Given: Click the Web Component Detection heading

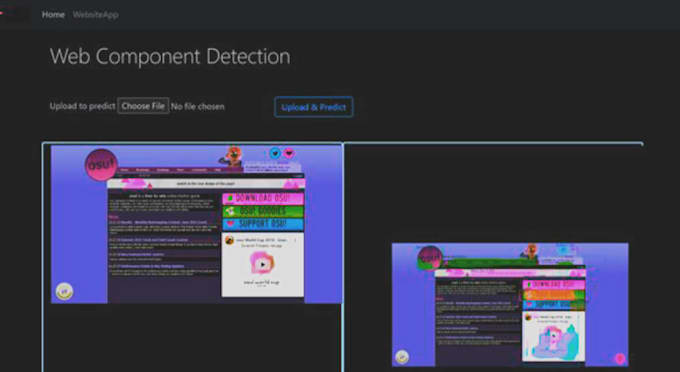Looking at the screenshot, I should point(170,57).
